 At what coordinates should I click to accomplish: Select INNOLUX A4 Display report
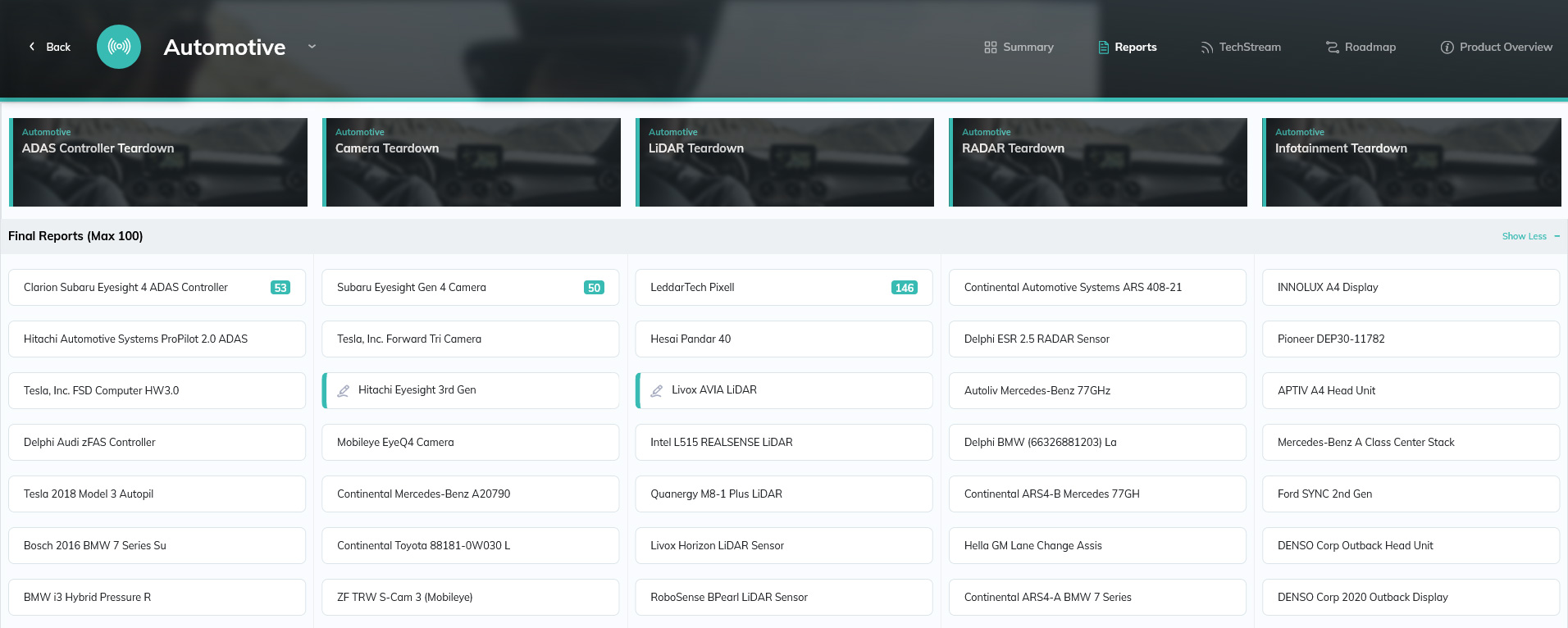(1411, 287)
